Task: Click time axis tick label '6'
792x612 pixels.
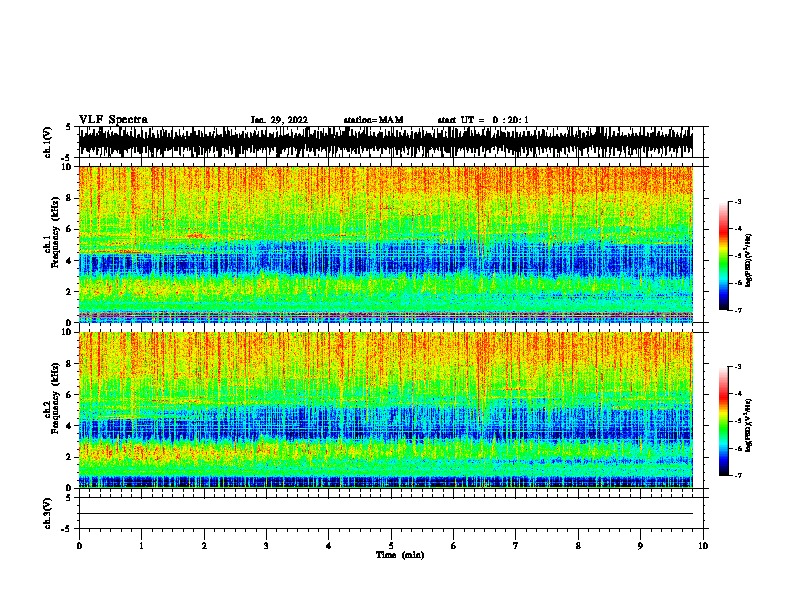Action: [x=454, y=546]
